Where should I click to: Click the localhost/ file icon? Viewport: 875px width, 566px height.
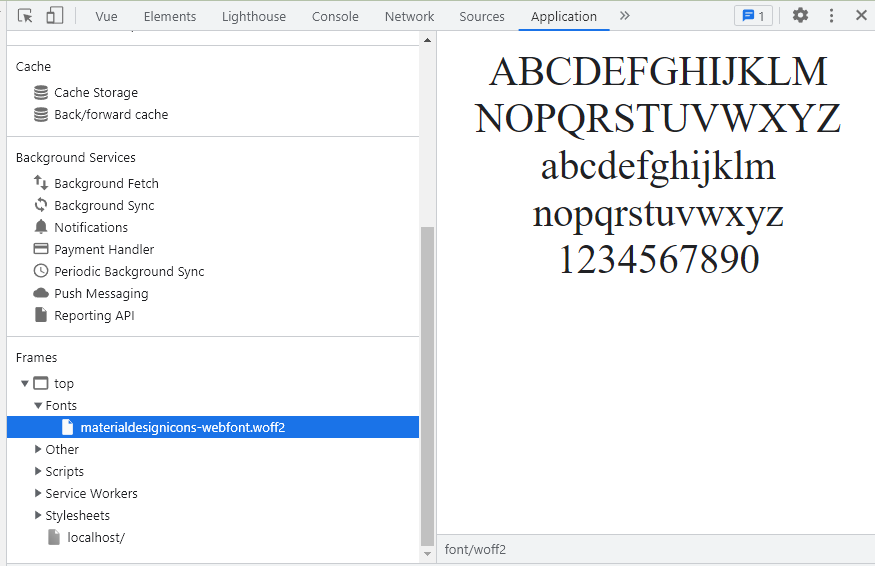pos(54,537)
